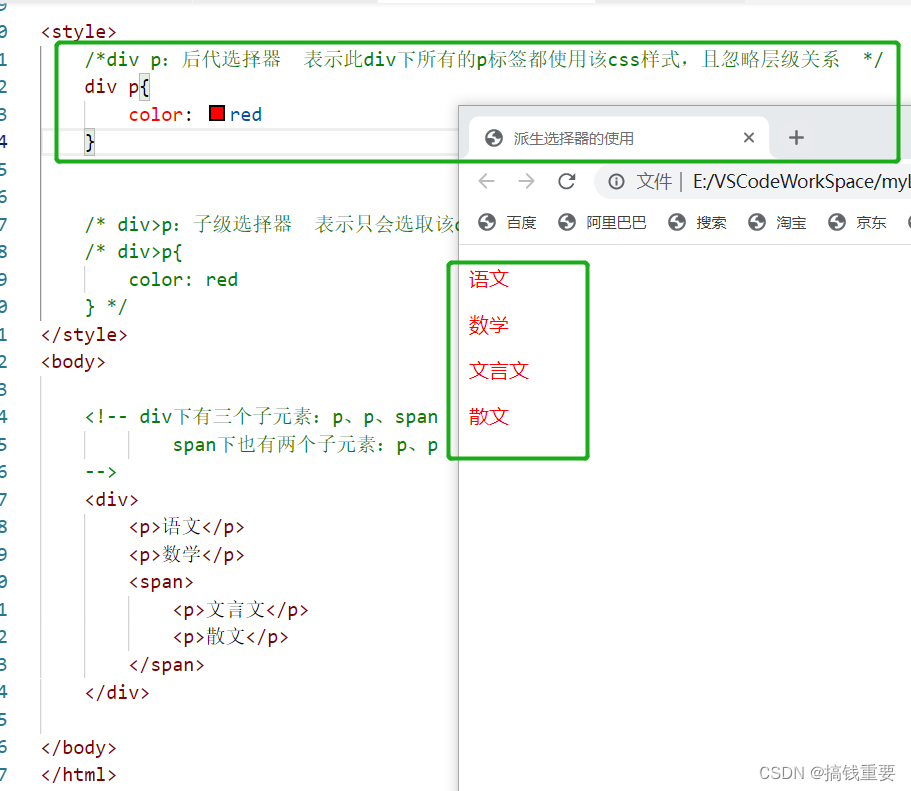Click the opening <span> tag line

coord(161,582)
